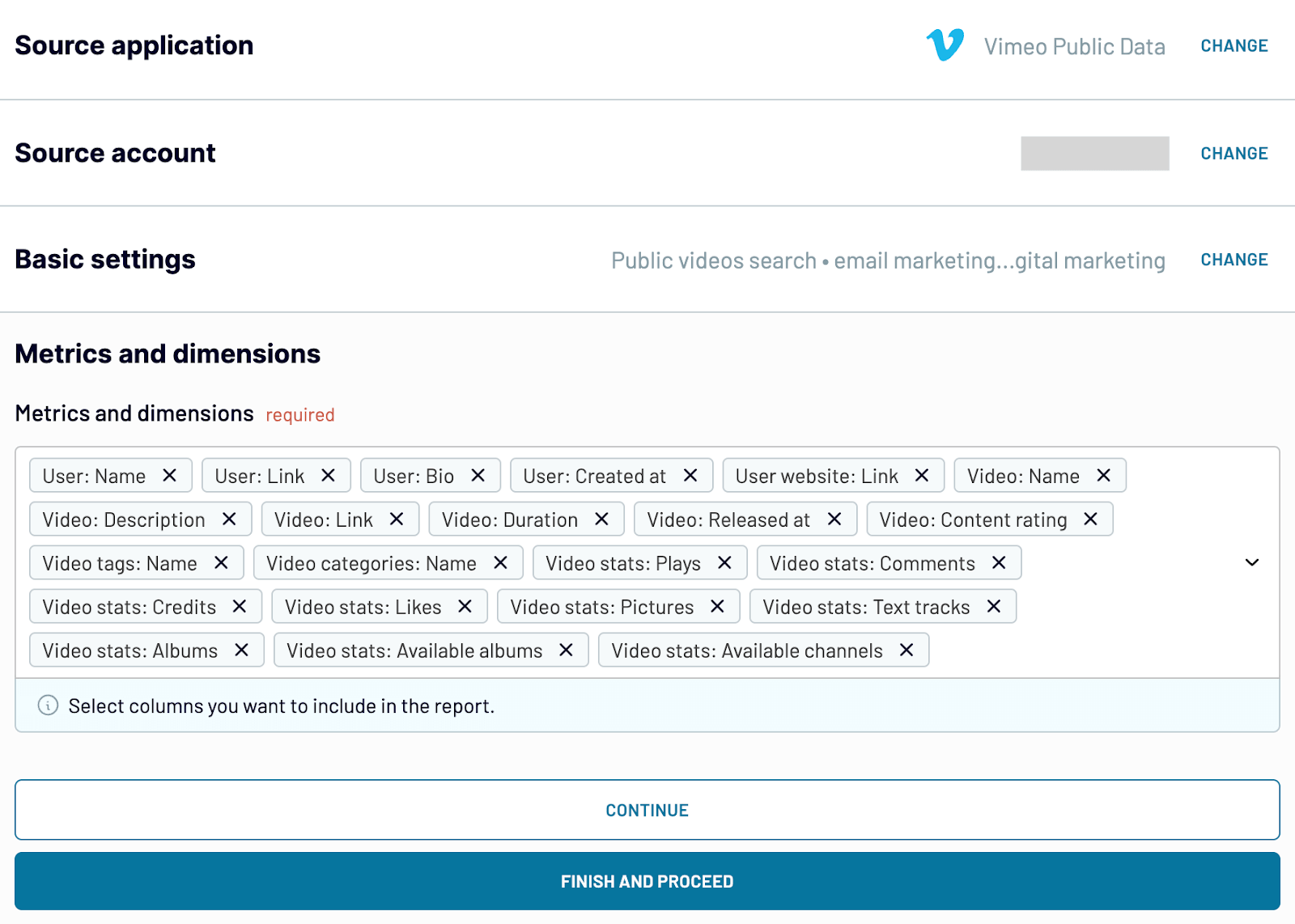
Task: Remove the Video: Content rating chip
Action: 1091,519
